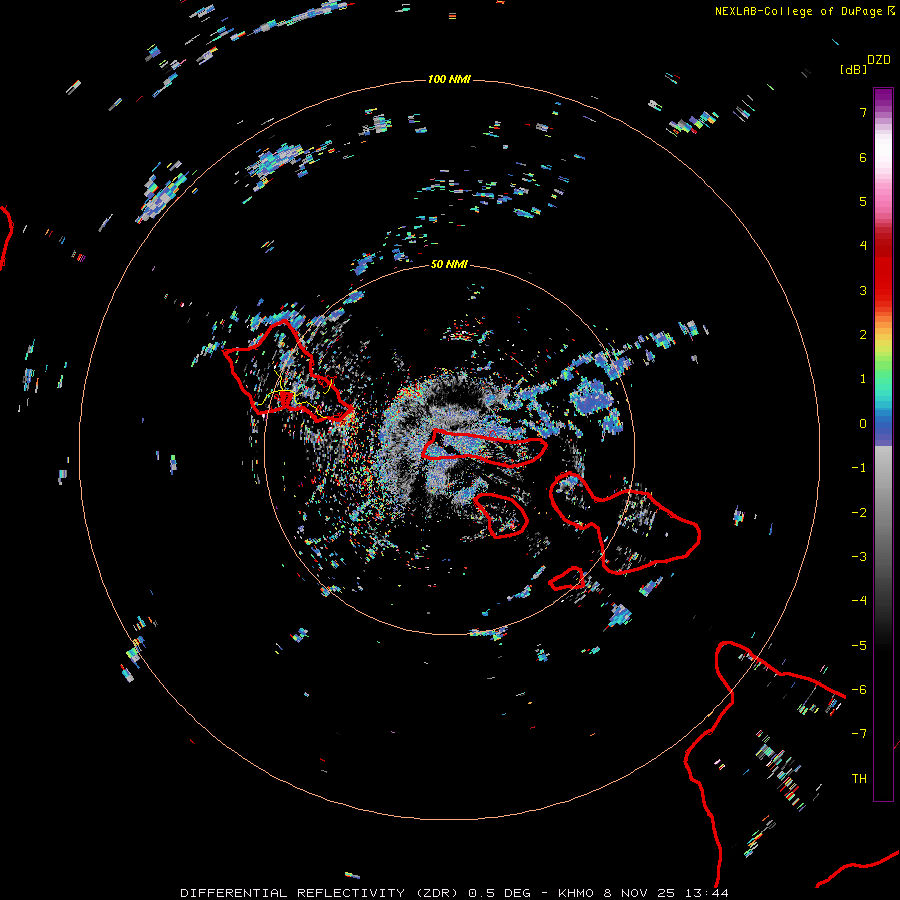
Task: Click the -7 value on color scale
Action: click(859, 734)
